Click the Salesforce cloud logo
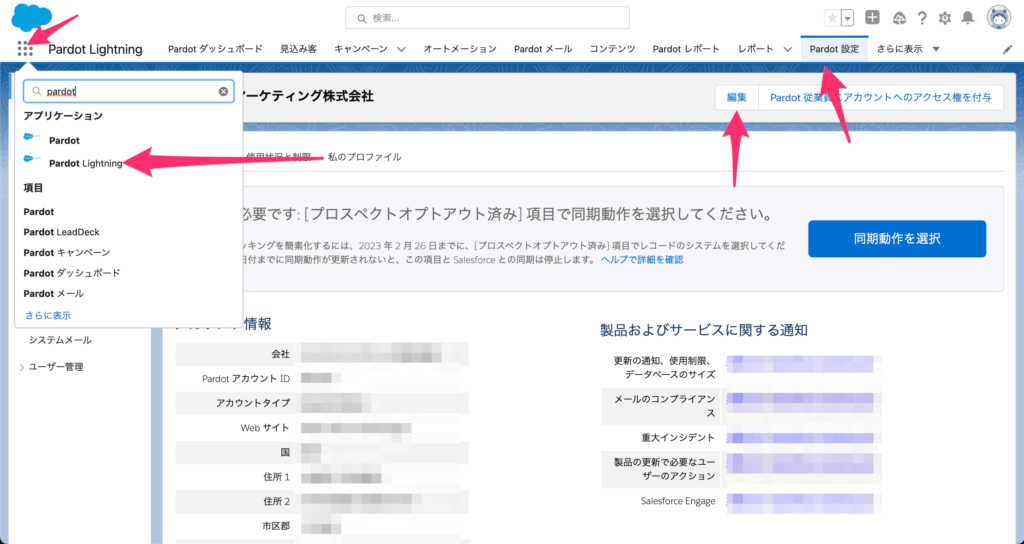This screenshot has height=544, width=1024. tap(31, 18)
